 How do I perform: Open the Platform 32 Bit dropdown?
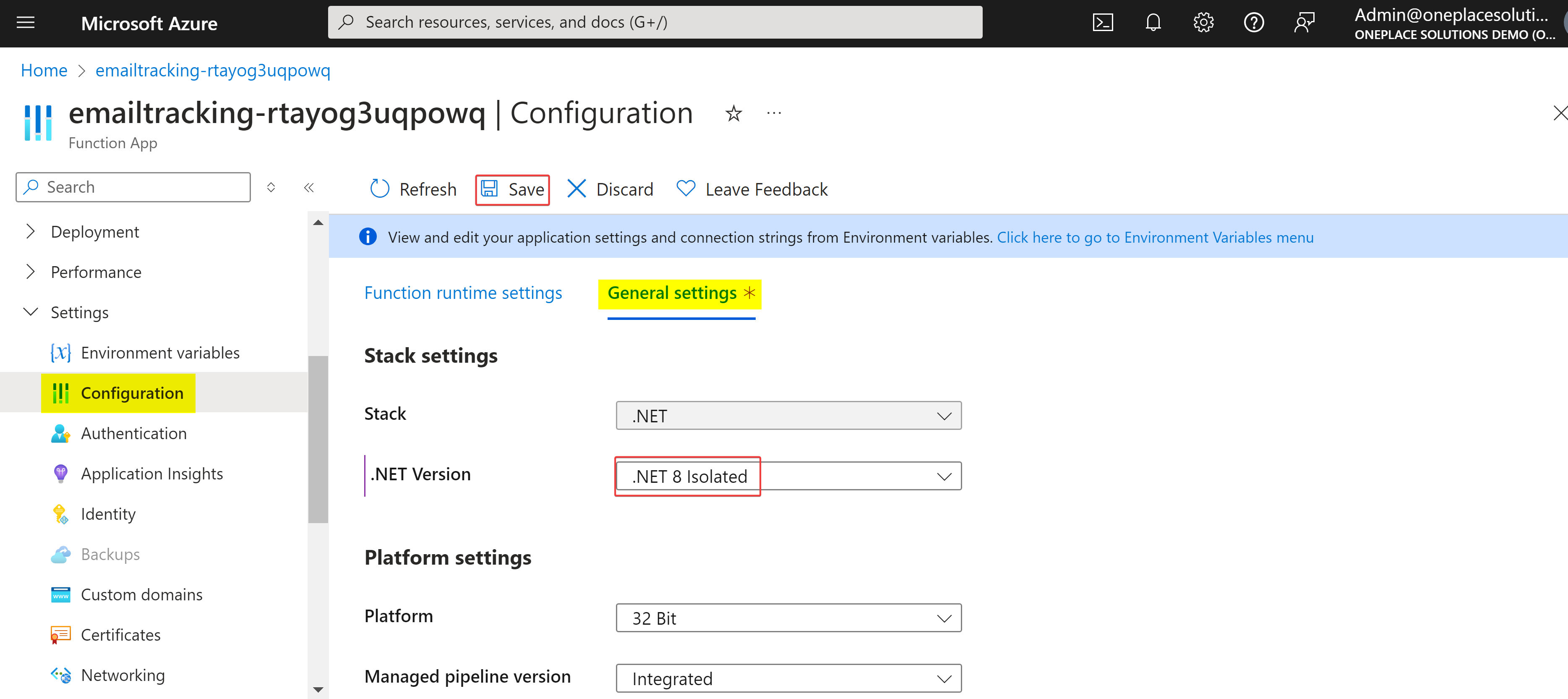[788, 618]
